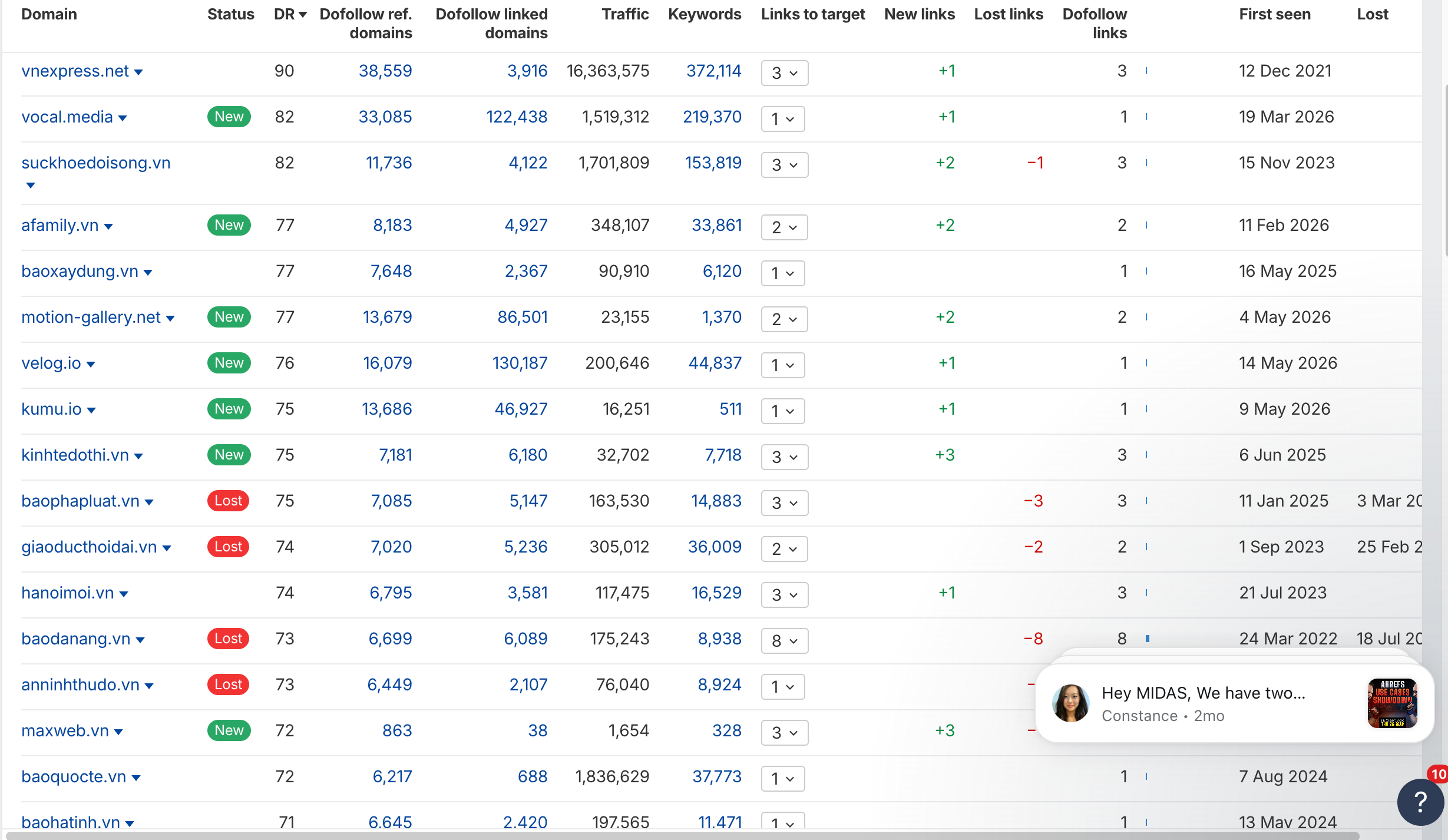Open links to target dropdown for suckhoedoisong.vn
This screenshot has height=840, width=1448.
pos(785,165)
